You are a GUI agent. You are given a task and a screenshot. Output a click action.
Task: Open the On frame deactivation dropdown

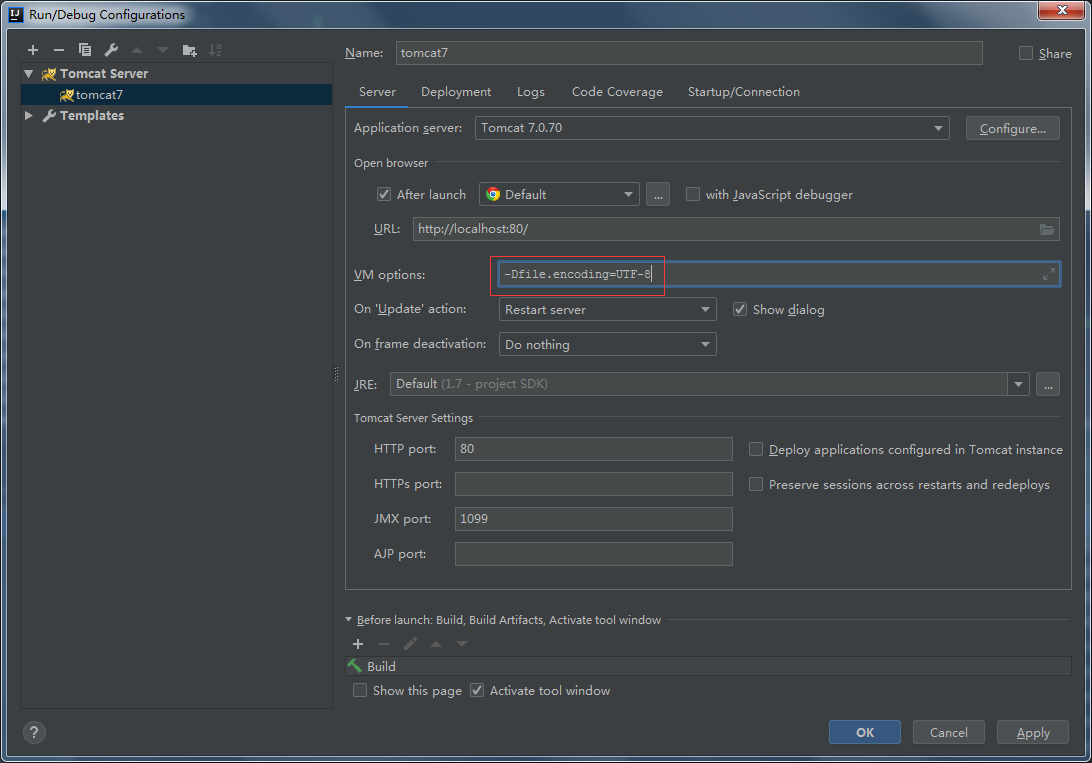[607, 344]
